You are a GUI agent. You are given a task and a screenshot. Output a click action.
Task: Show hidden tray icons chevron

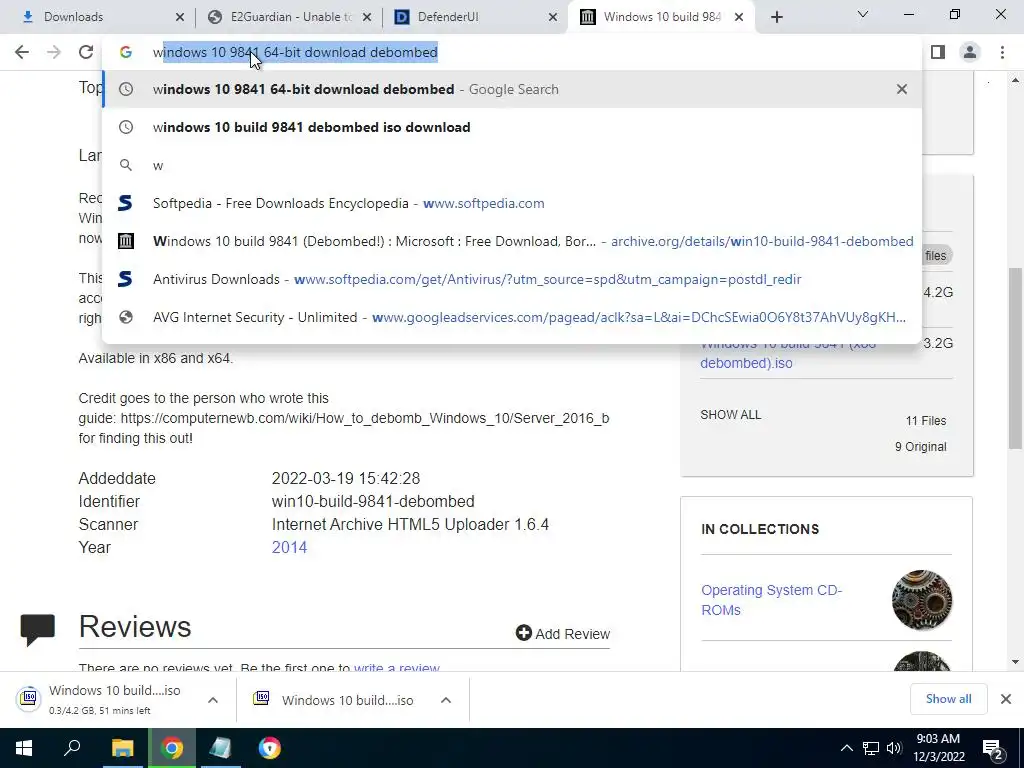[846, 748]
